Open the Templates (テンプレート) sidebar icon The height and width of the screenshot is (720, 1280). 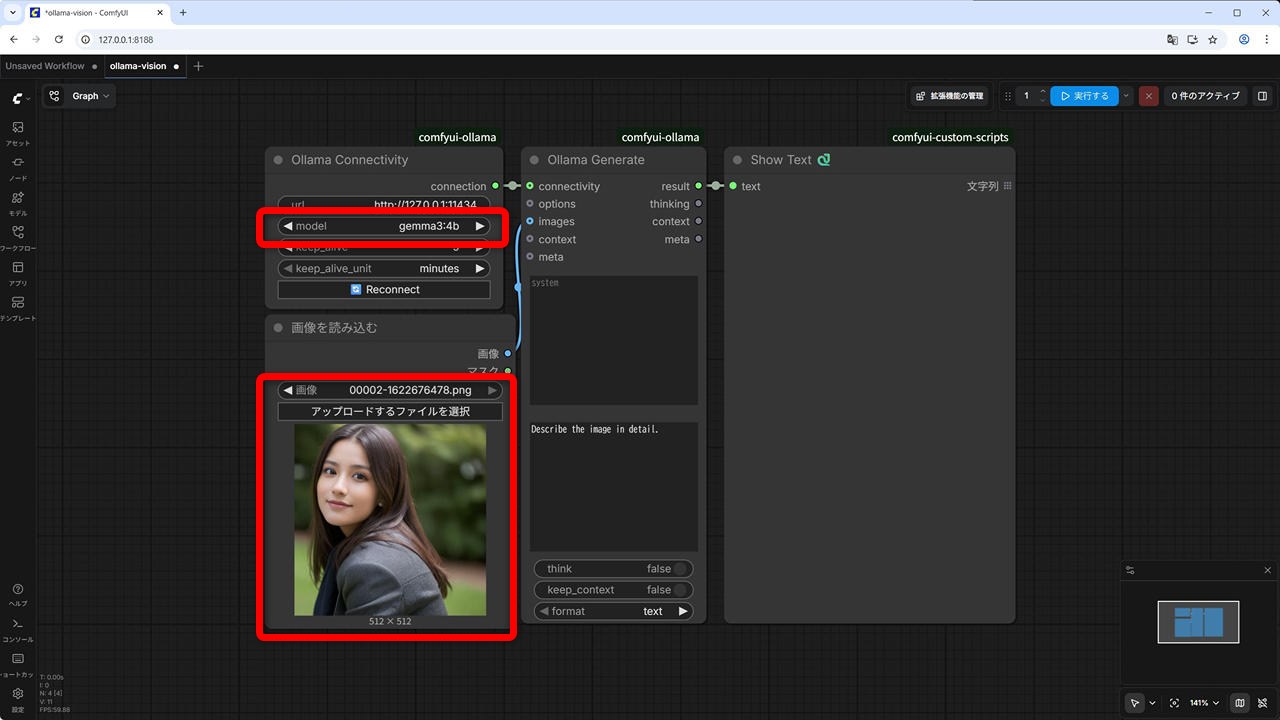[18, 307]
